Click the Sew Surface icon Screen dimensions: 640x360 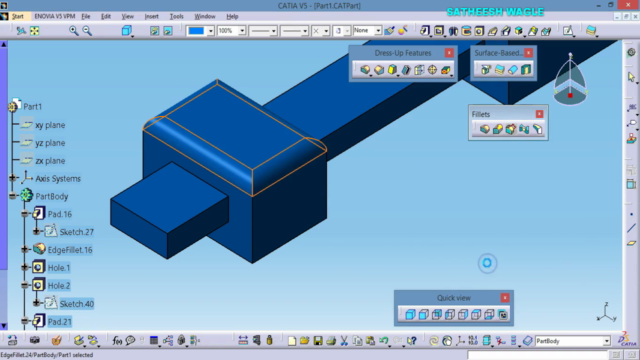click(526, 70)
